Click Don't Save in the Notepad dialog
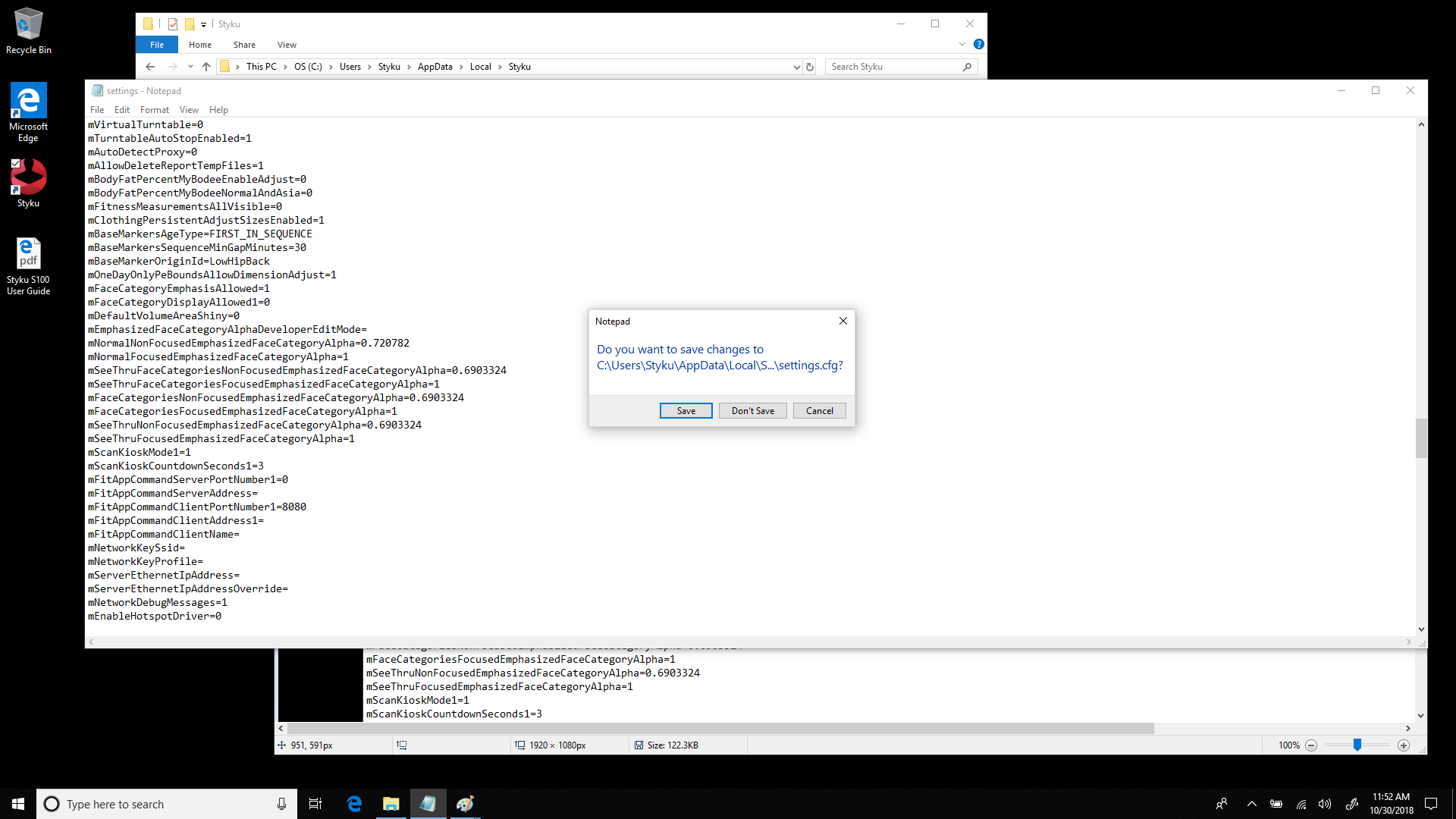The image size is (1456, 819). [x=752, y=410]
